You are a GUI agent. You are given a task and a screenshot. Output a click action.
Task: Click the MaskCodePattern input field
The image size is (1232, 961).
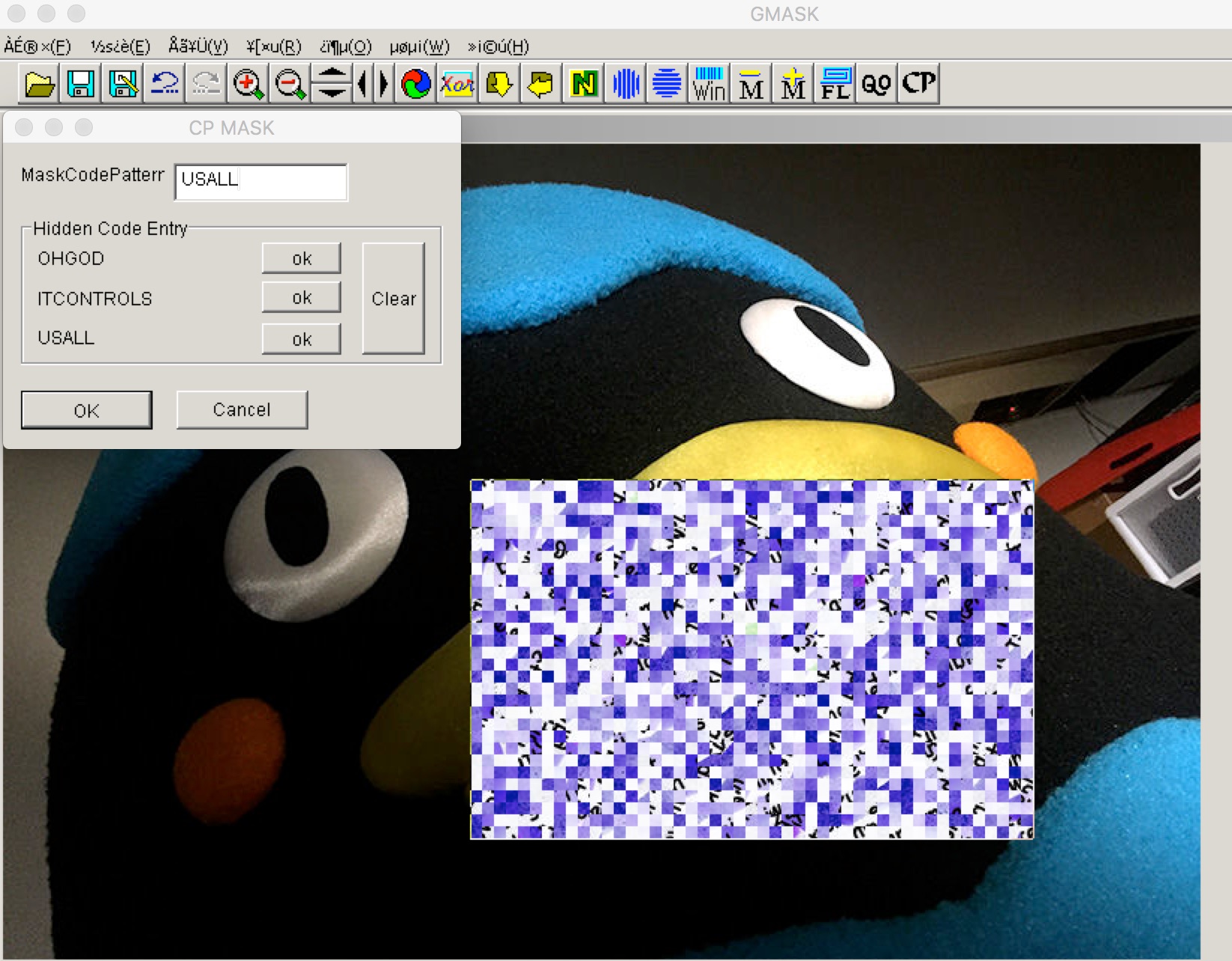coord(261,182)
